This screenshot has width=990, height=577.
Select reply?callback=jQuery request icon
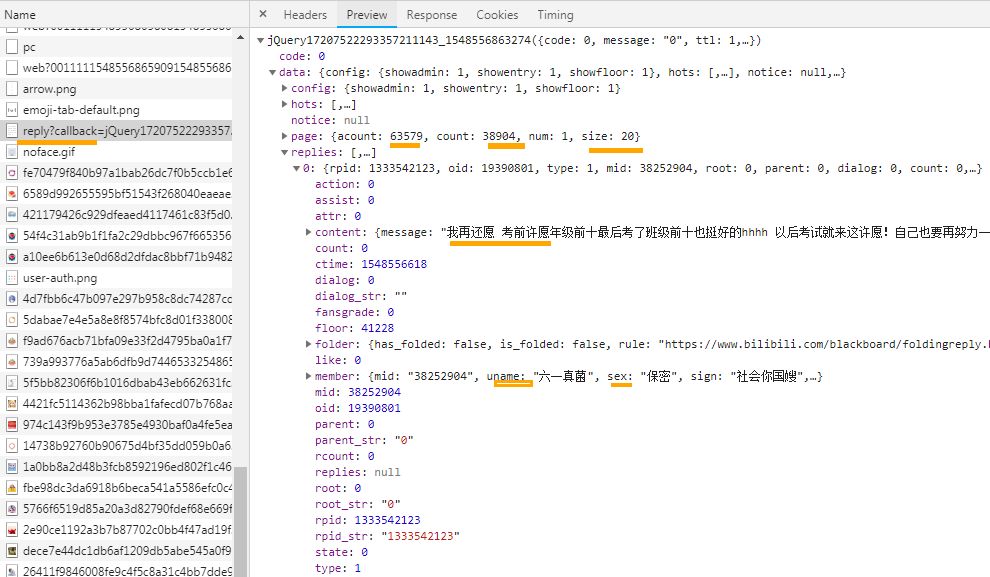click(x=11, y=131)
